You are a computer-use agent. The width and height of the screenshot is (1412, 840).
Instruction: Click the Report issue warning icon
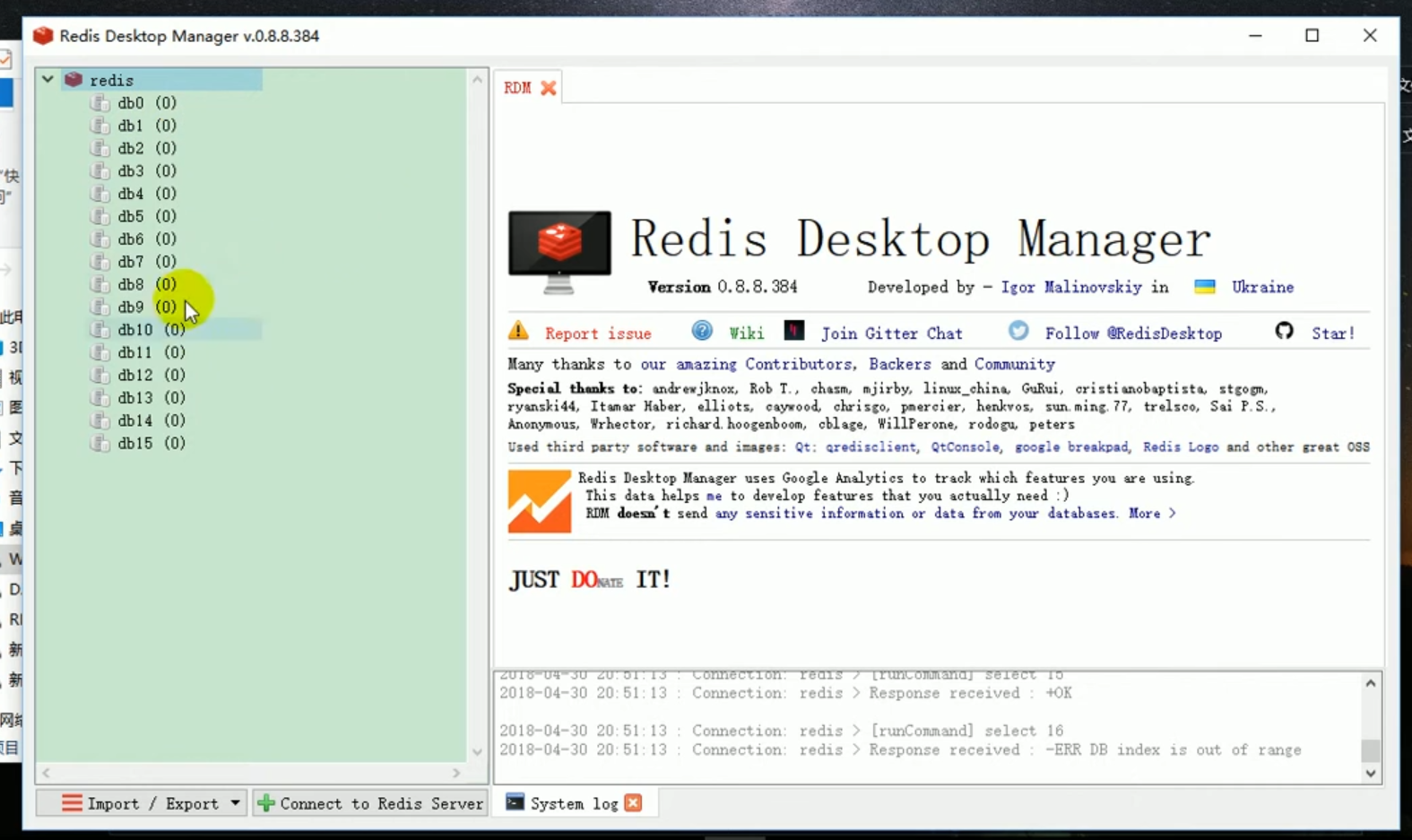pos(518,331)
